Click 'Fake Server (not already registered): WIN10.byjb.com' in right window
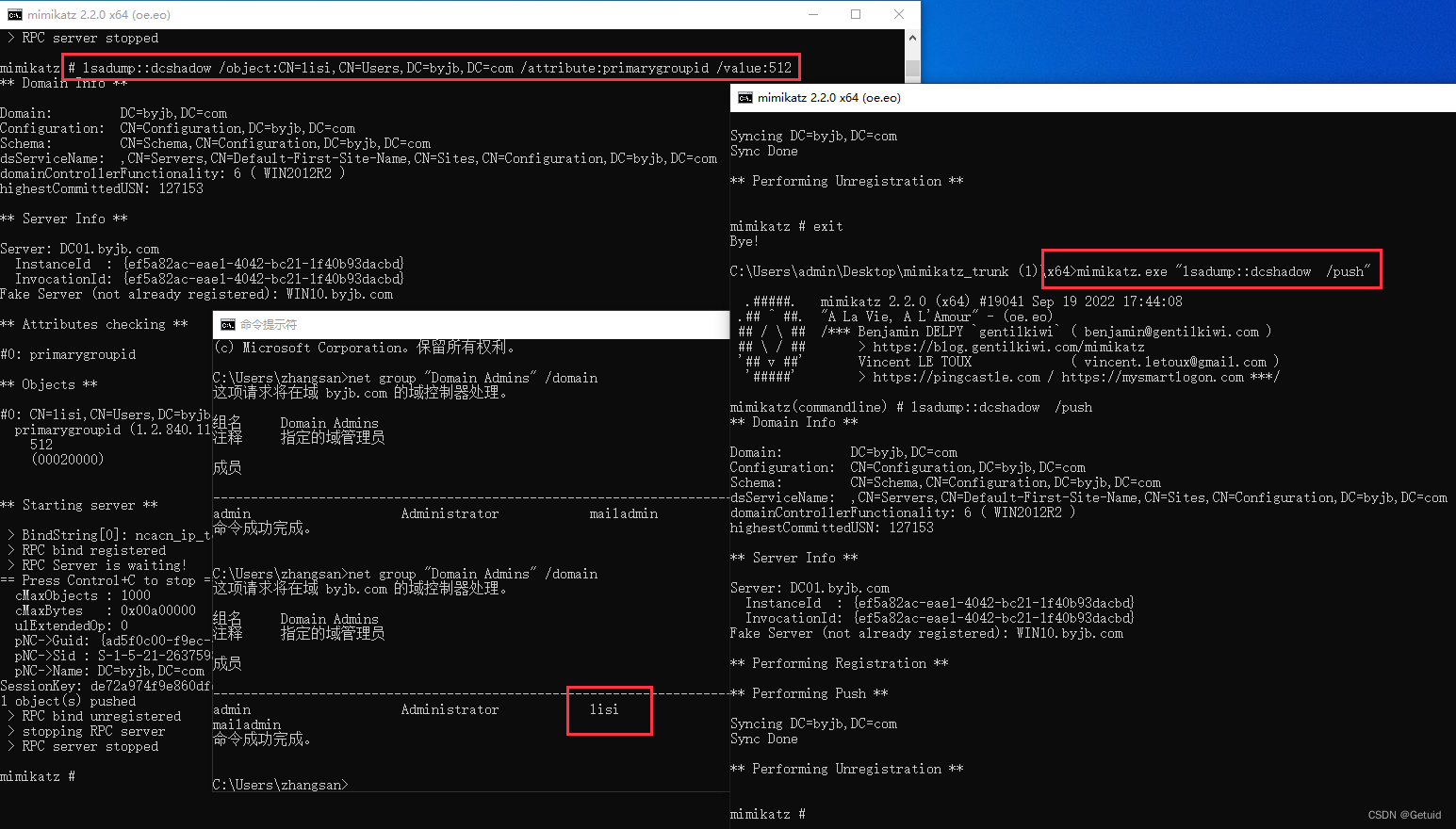The width and height of the screenshot is (1456, 829). (x=926, y=633)
